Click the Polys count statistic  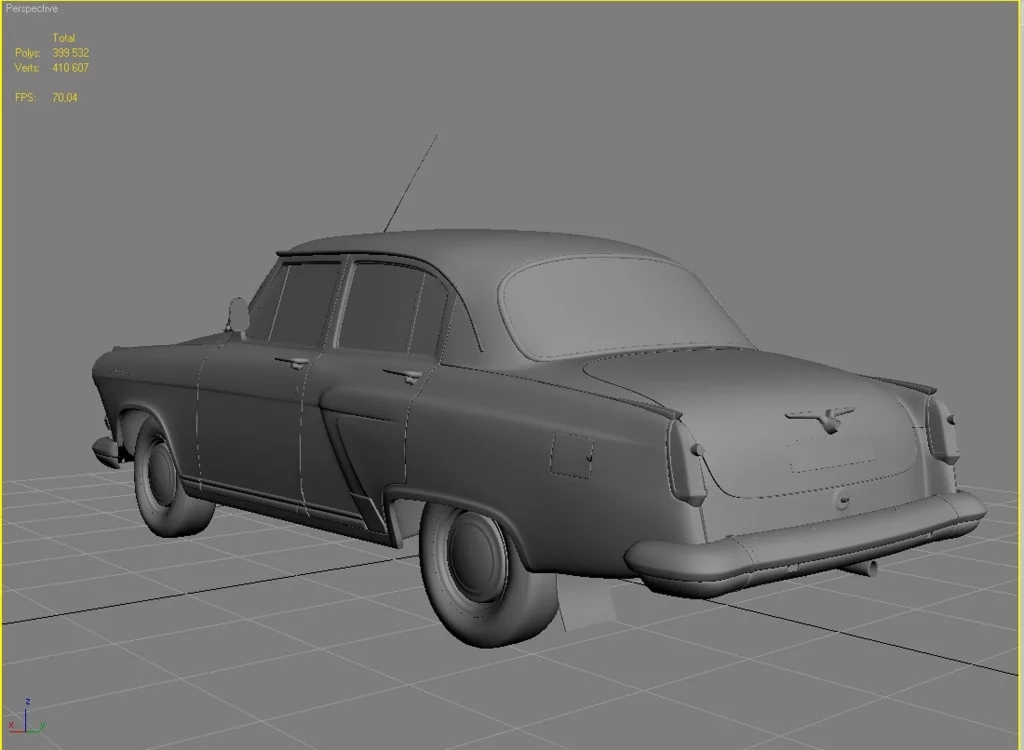click(x=70, y=53)
